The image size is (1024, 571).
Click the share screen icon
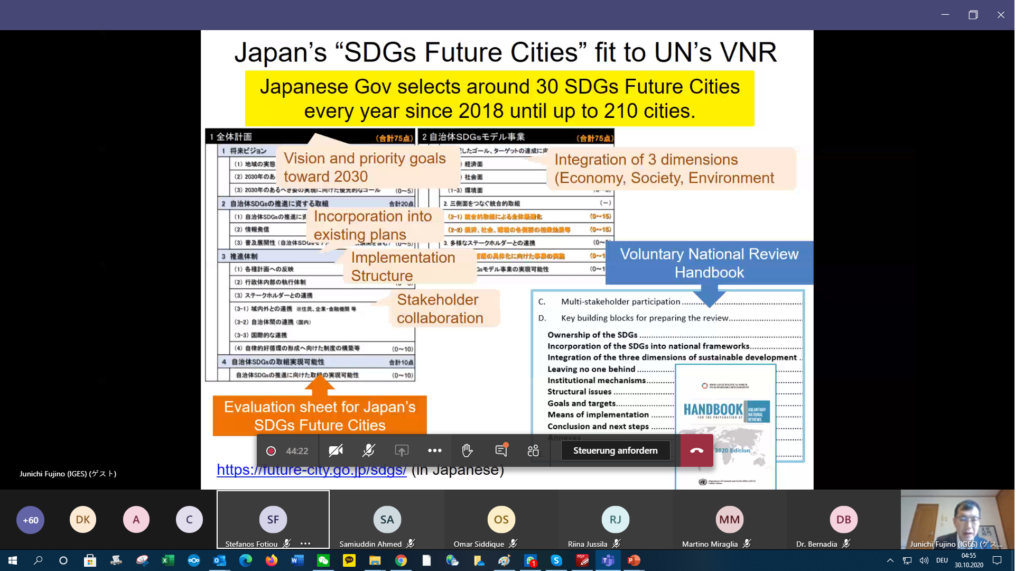click(x=402, y=451)
